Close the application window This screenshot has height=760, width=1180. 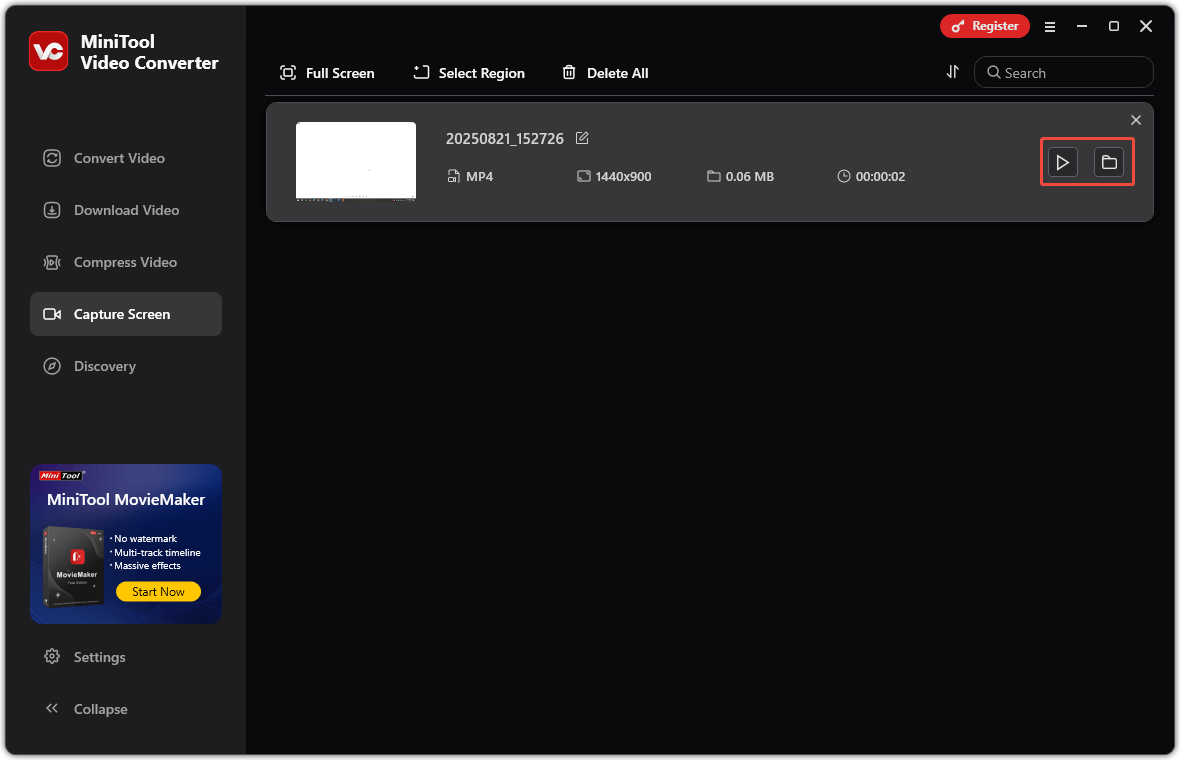[1146, 26]
